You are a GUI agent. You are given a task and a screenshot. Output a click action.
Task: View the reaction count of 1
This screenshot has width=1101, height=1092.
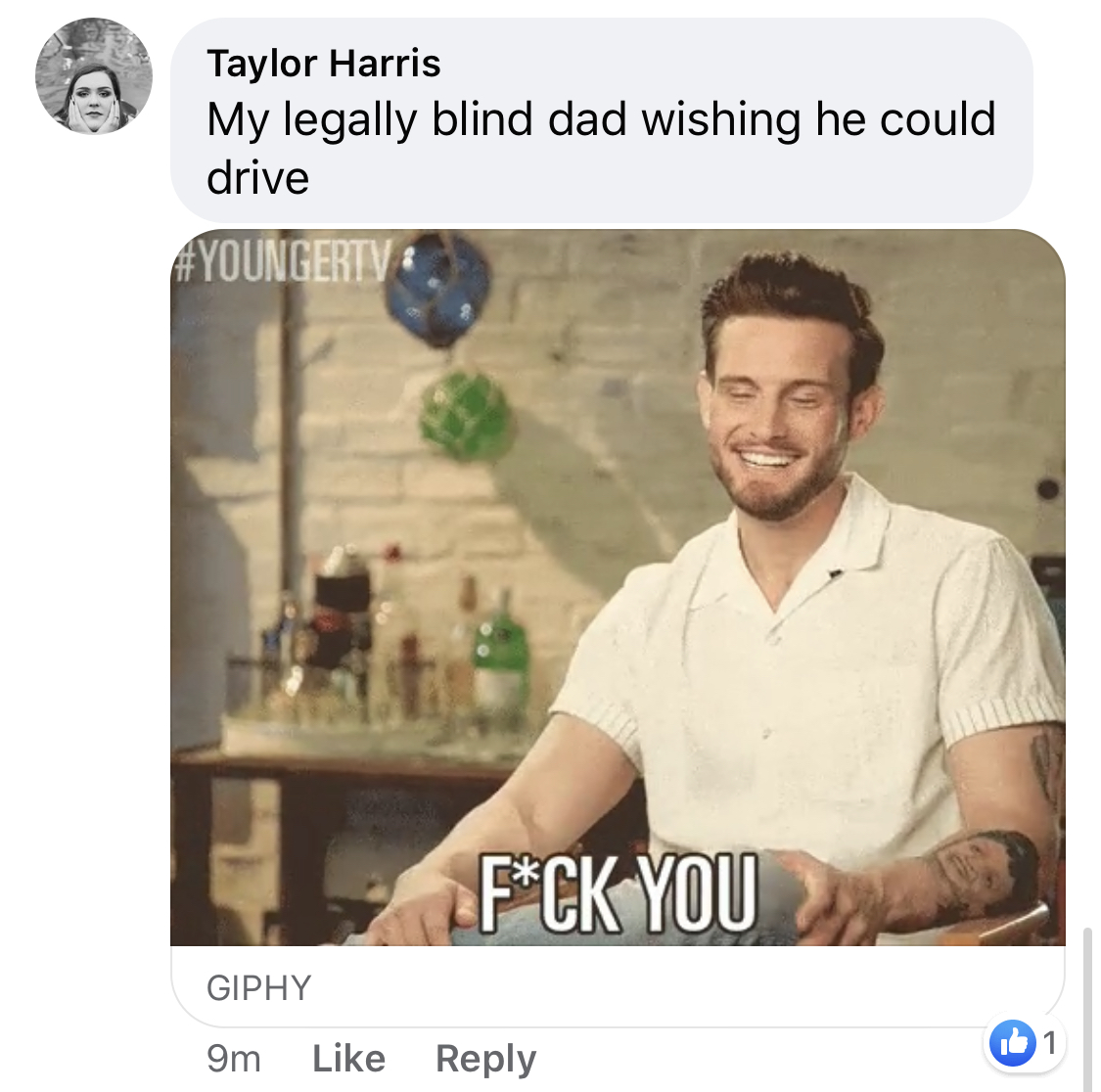[x=1049, y=1043]
